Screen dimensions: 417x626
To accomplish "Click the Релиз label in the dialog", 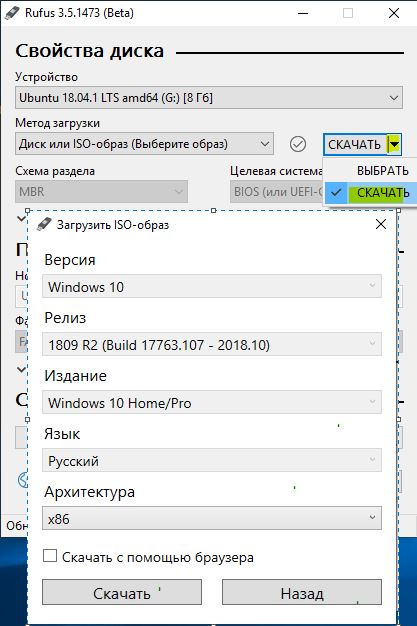I will [65, 318].
